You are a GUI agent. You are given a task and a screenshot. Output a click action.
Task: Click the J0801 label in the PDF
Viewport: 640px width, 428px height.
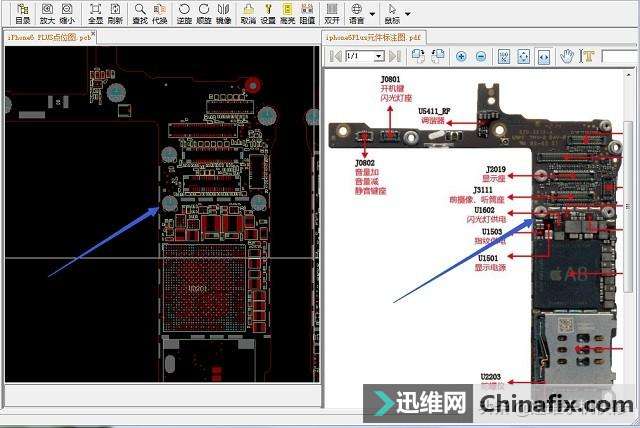pos(391,79)
